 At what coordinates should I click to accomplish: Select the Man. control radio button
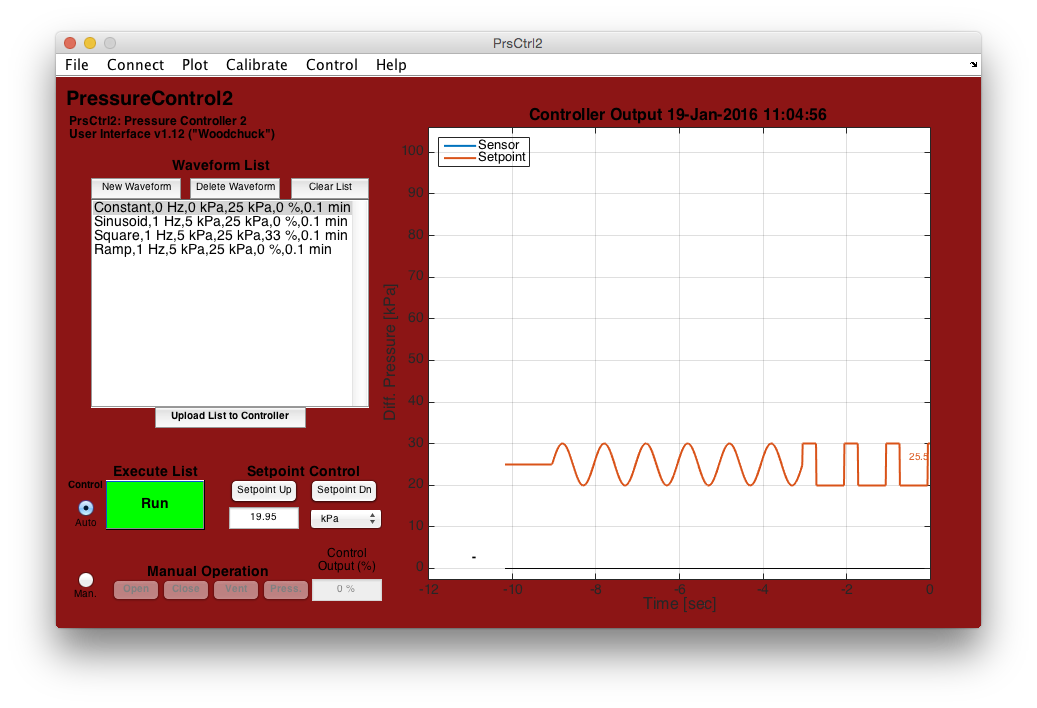(86, 580)
